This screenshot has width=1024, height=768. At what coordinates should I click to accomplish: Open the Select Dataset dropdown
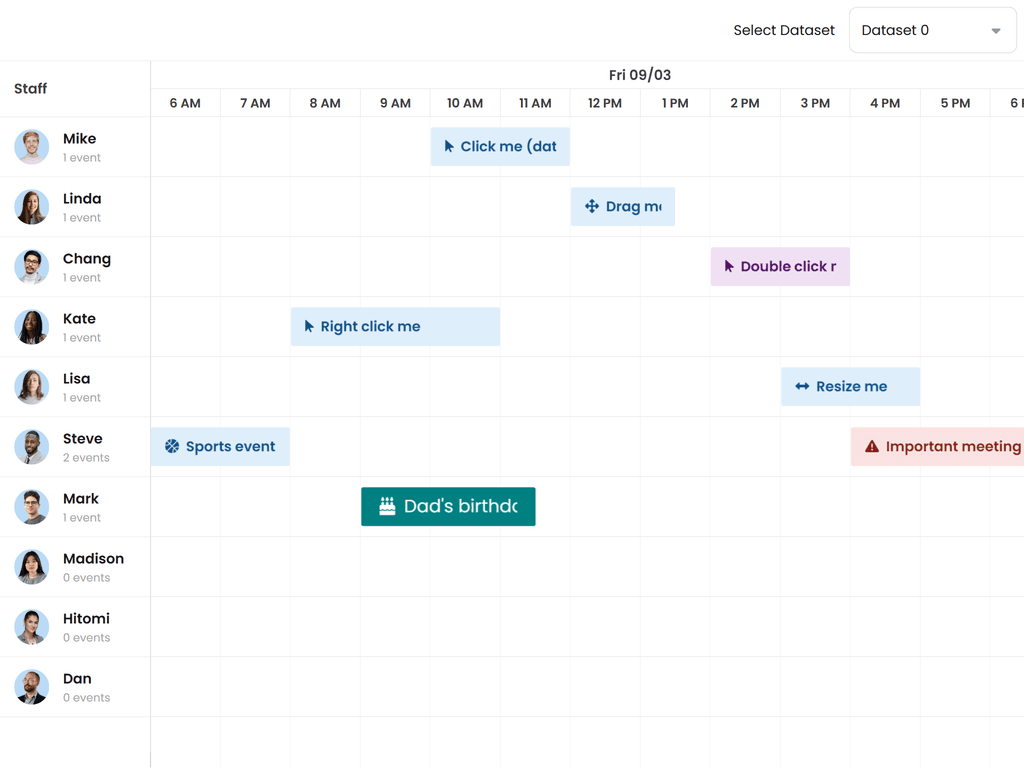[x=932, y=31]
